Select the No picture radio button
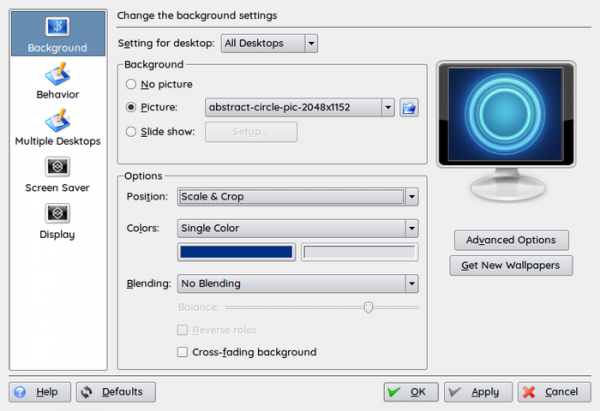 coord(130,84)
